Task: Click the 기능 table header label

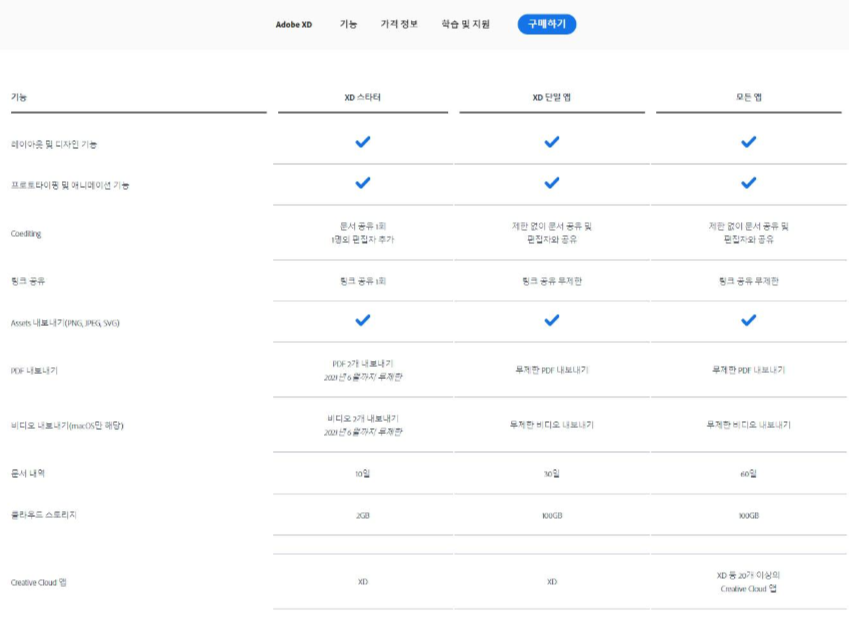Action: [19, 97]
